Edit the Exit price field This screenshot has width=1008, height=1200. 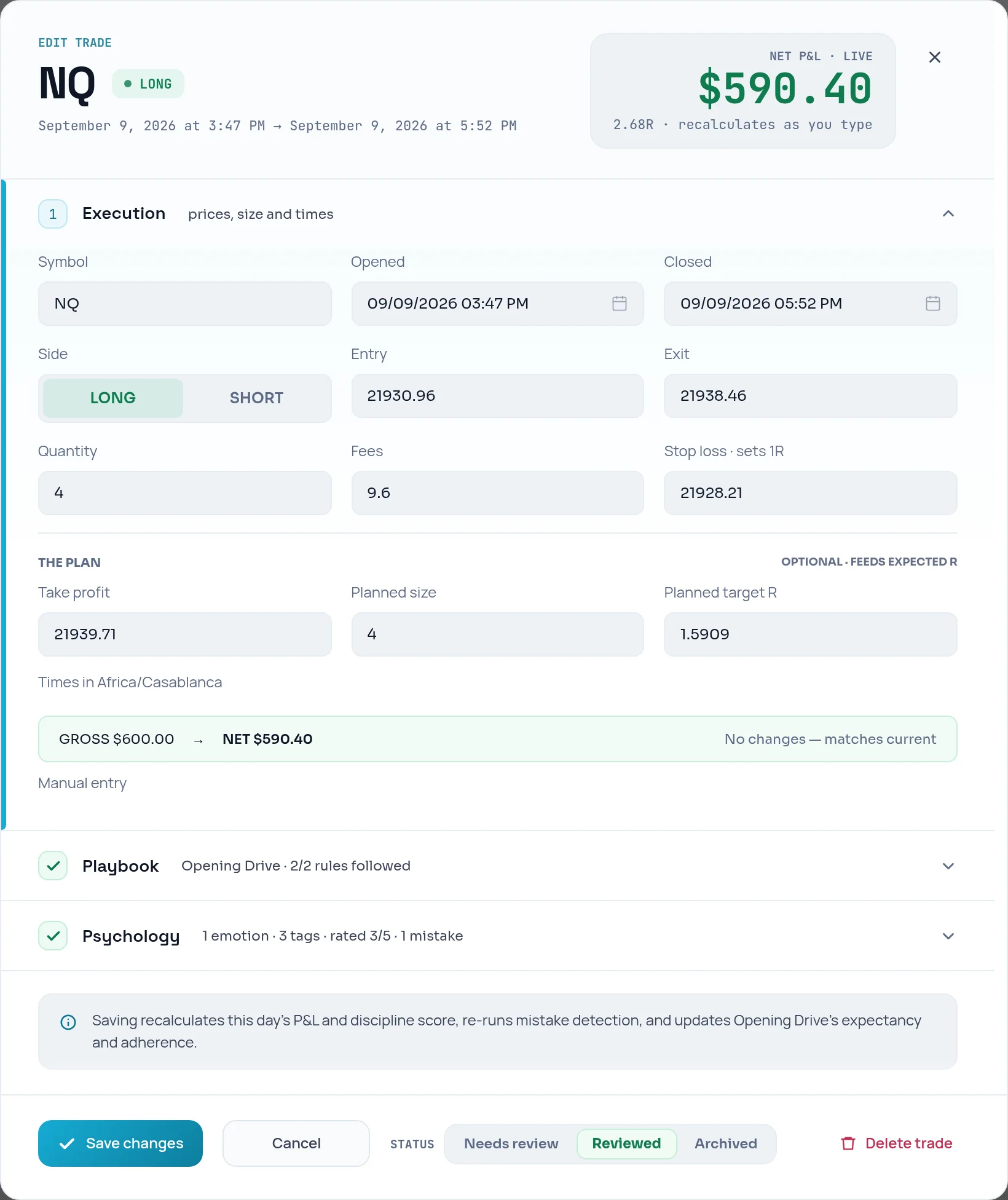[810, 396]
